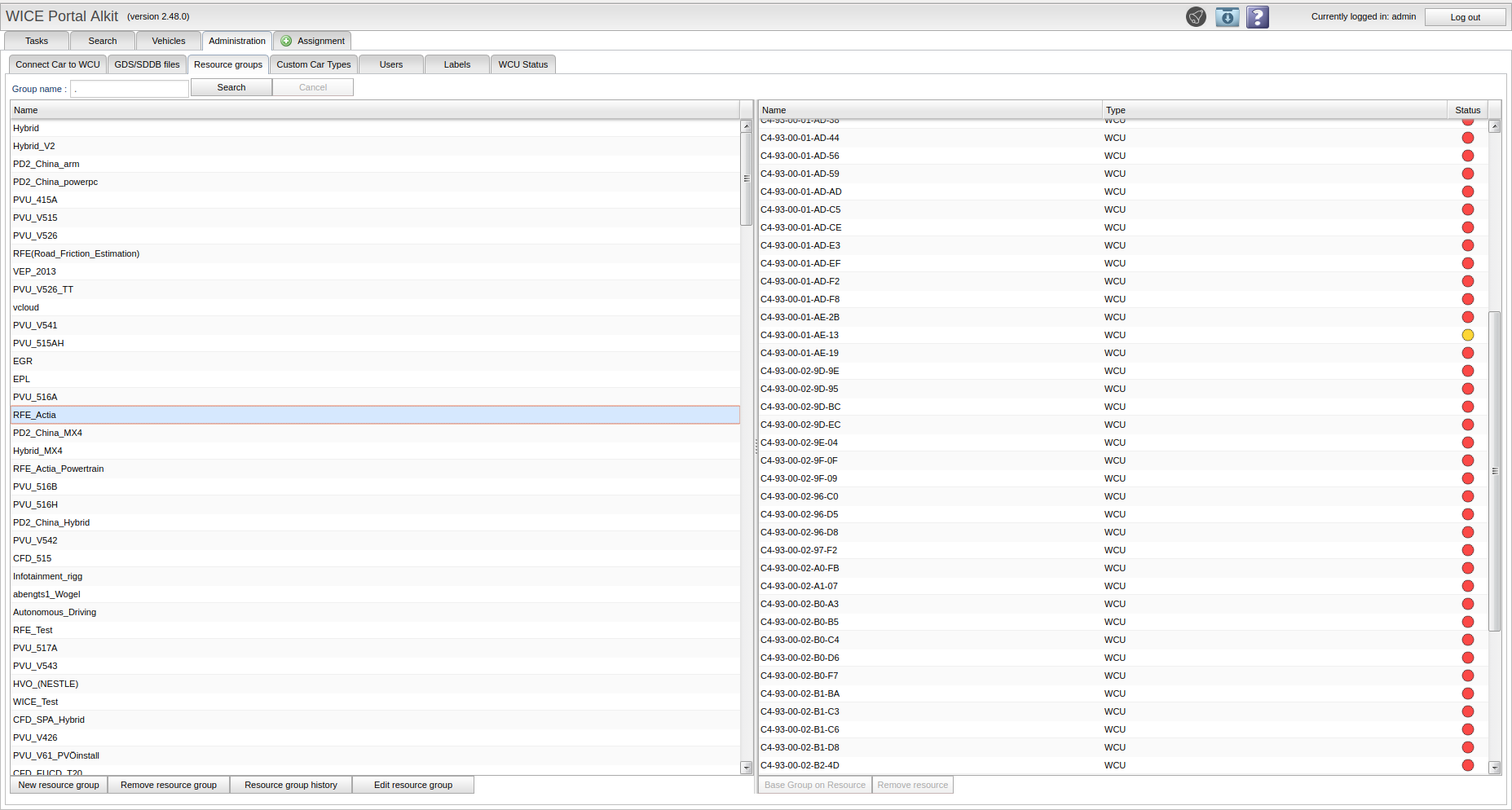Focus the Group name input field
Screen dimensions: 1512x810
tap(130, 89)
